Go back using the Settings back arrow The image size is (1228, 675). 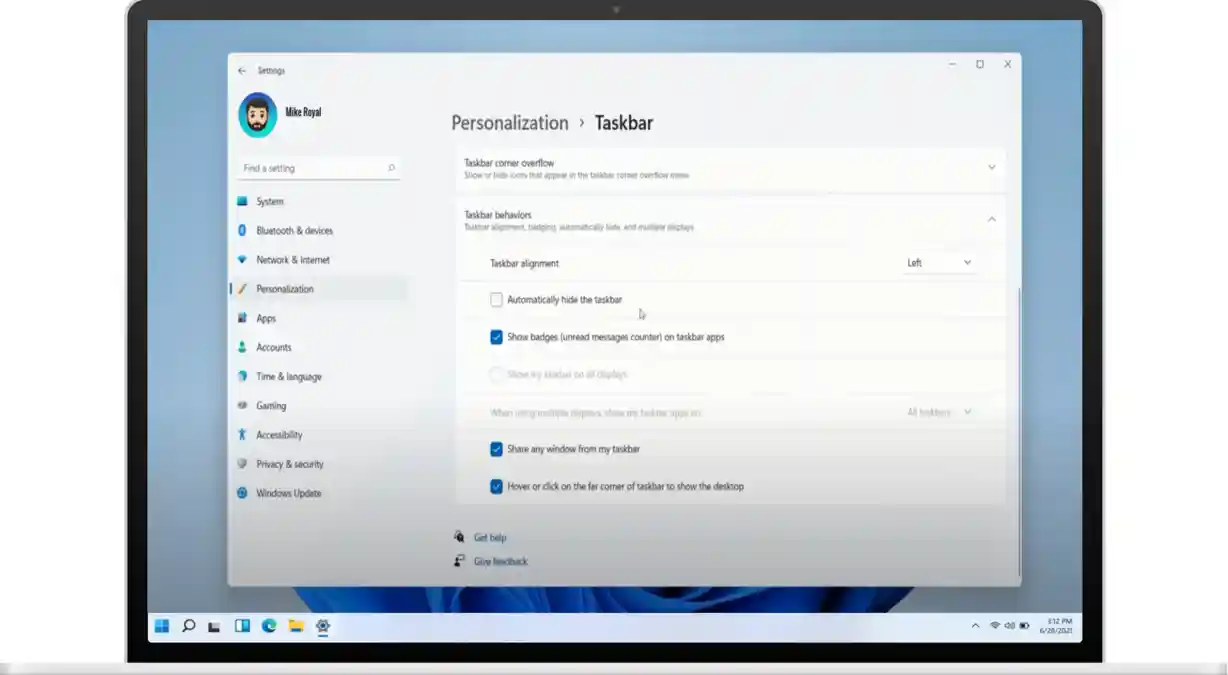click(242, 71)
